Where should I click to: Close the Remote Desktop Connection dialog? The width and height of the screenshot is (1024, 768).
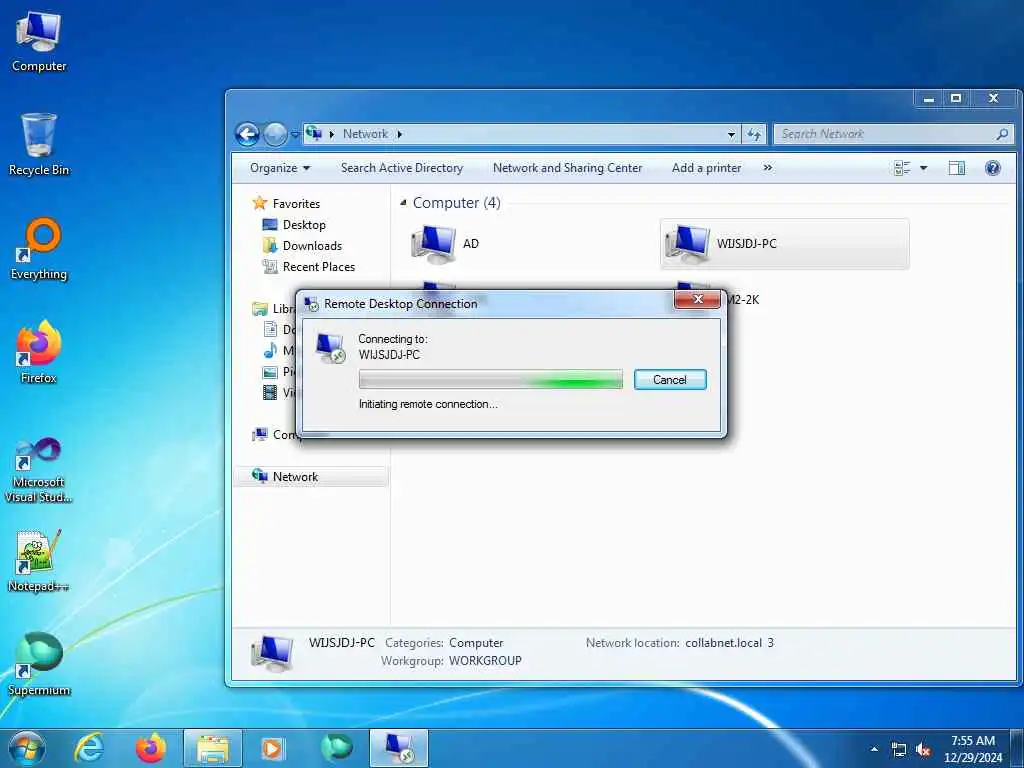click(697, 299)
